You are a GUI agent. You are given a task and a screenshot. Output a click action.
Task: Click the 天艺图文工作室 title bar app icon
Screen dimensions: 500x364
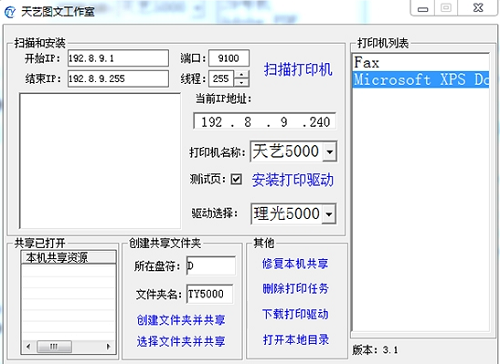pyautogui.click(x=10, y=12)
